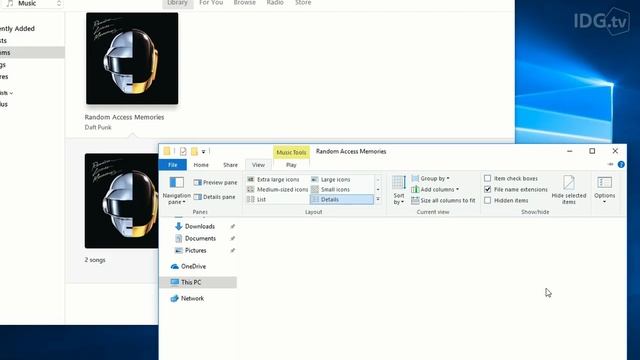The image size is (640, 360).
Task: Click the Daft Punk artist link
Action: (x=98, y=127)
